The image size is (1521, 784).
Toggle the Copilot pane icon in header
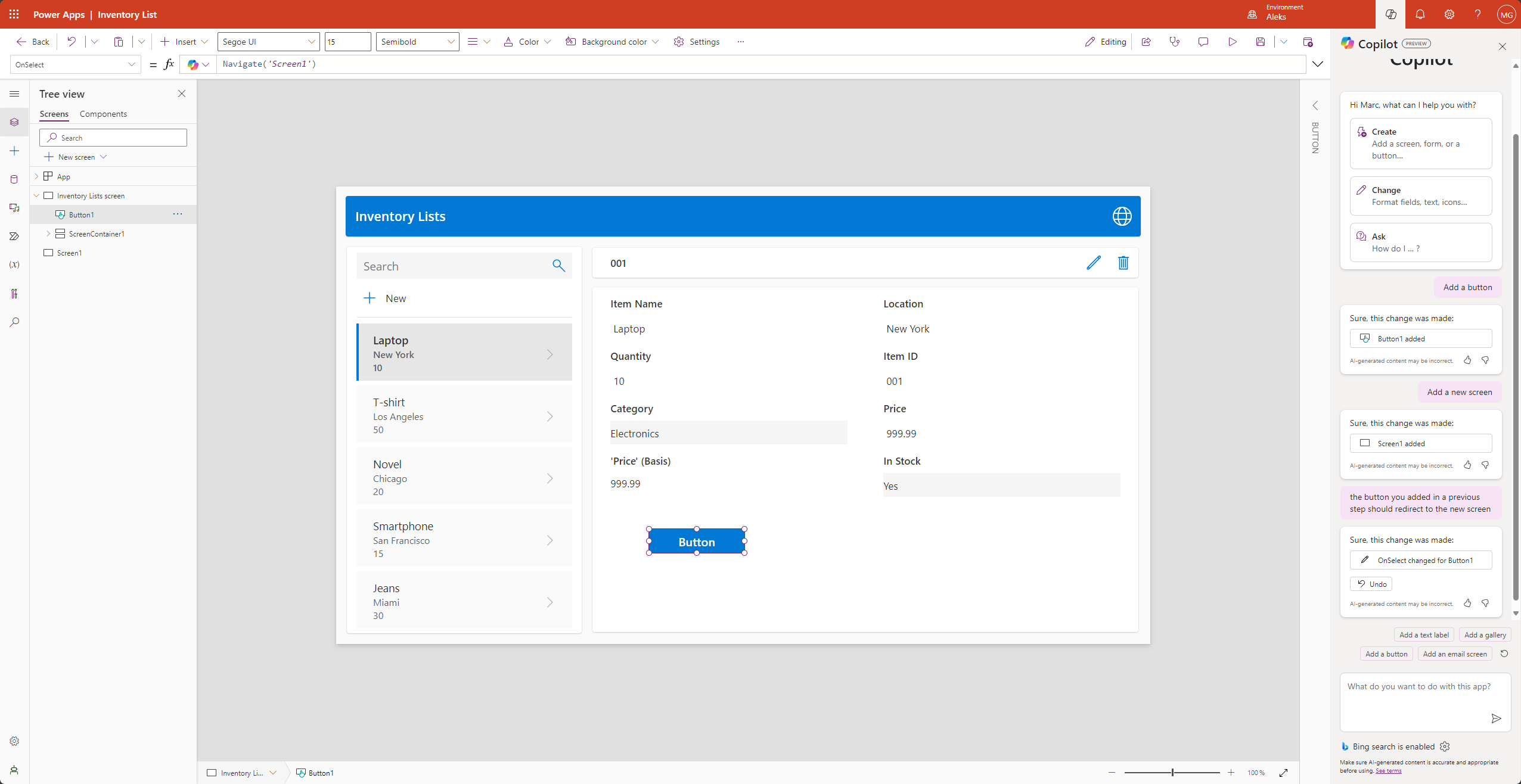click(1390, 14)
